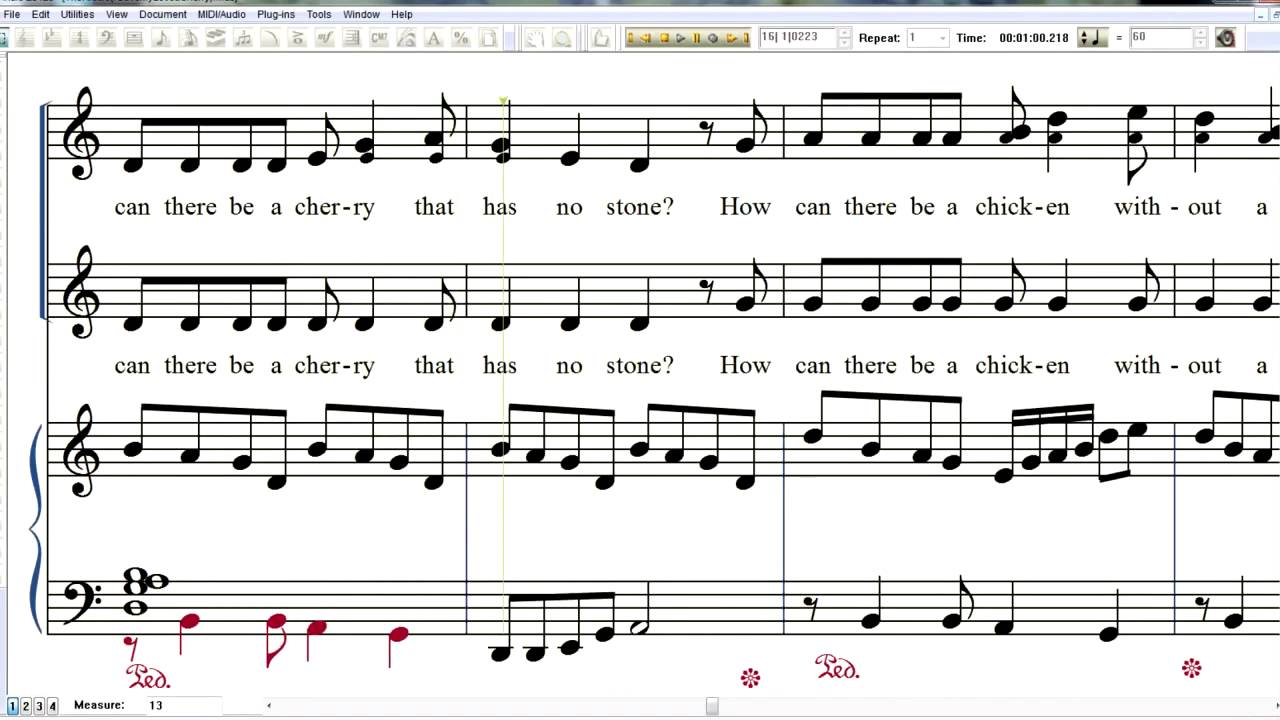Open the Plug-ins menu
This screenshot has width=1280, height=720.
click(x=276, y=14)
